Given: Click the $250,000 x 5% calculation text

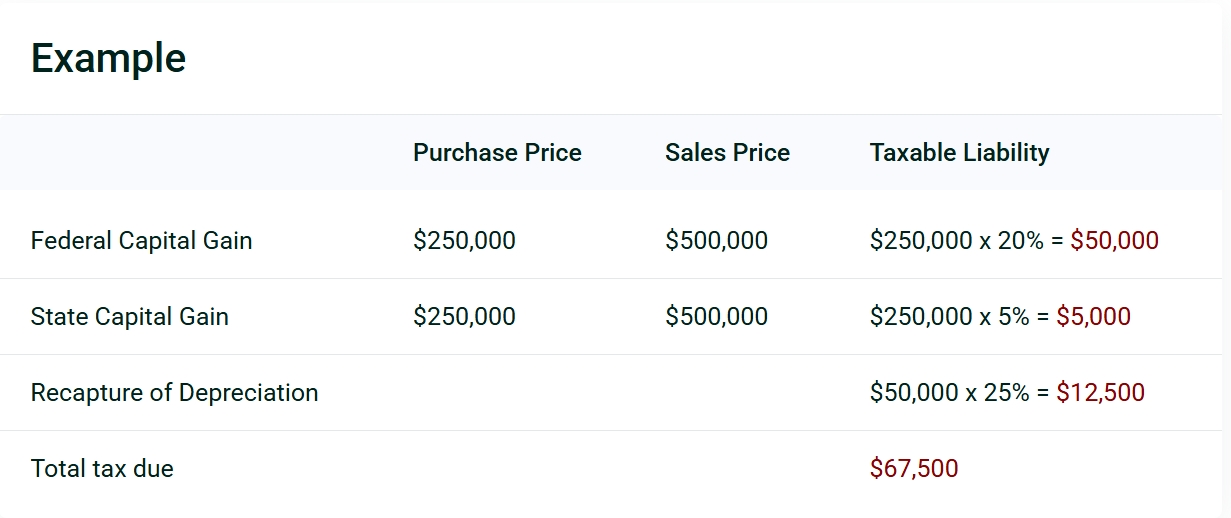Looking at the screenshot, I should click(x=948, y=317).
